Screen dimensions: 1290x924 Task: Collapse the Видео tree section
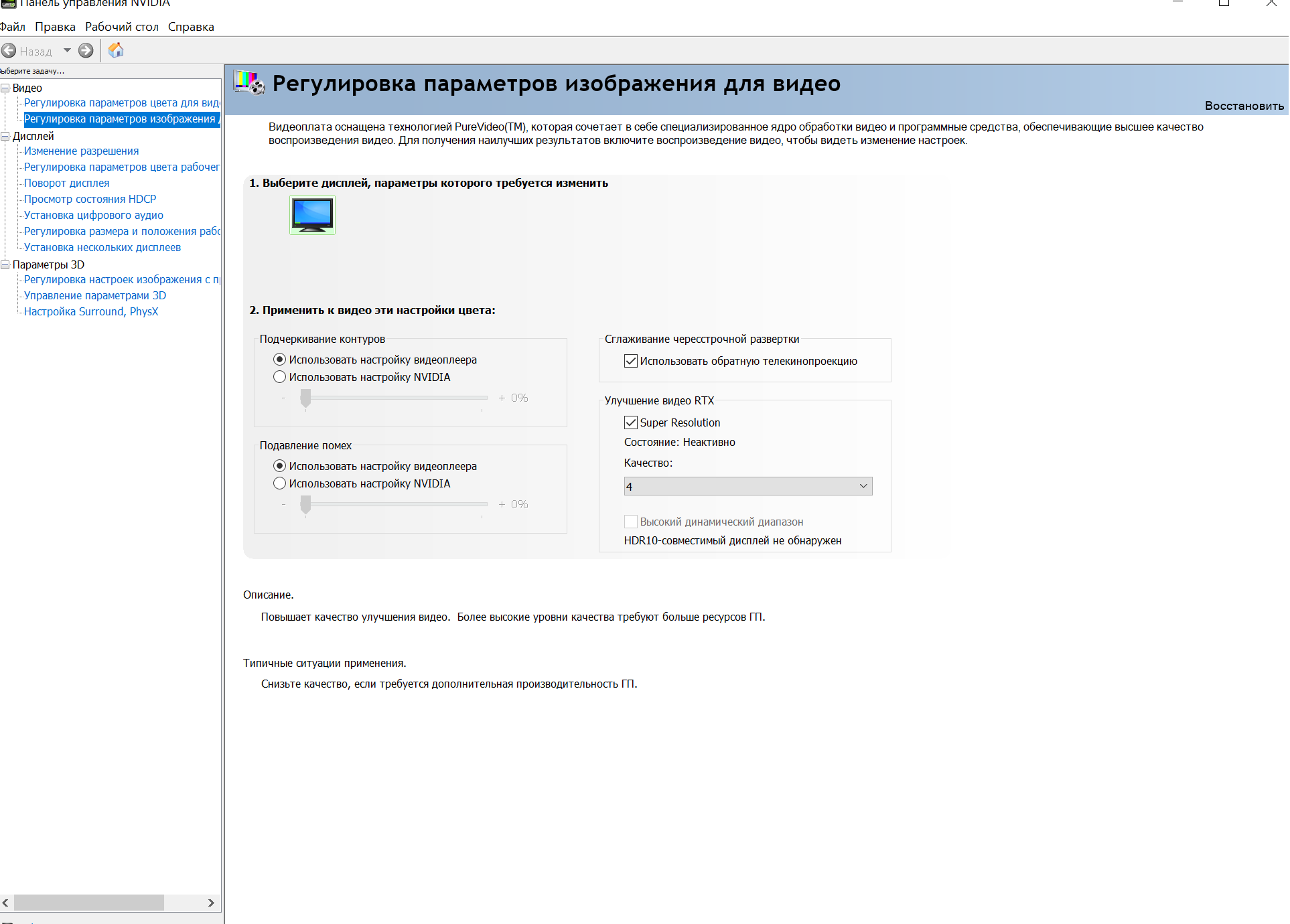click(x=5, y=88)
